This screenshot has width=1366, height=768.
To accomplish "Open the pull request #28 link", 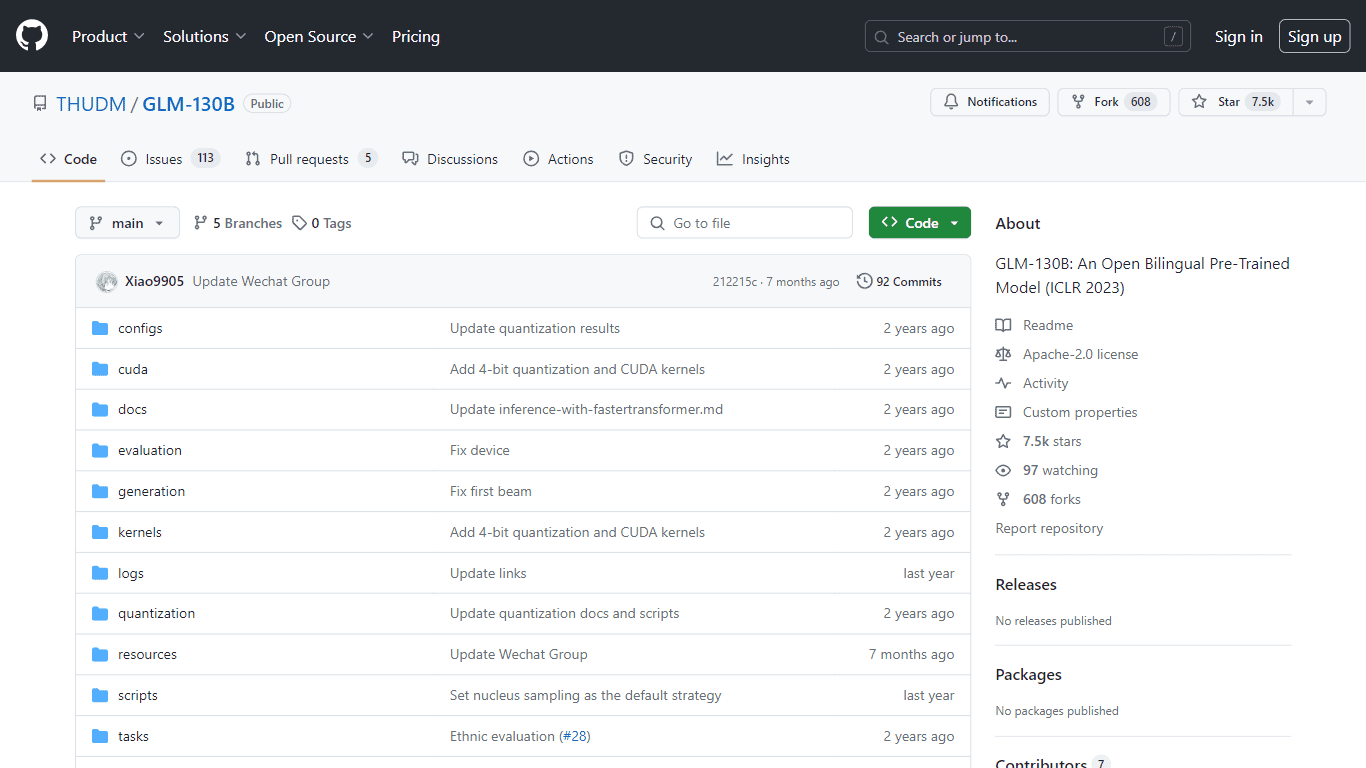I will pos(574,736).
